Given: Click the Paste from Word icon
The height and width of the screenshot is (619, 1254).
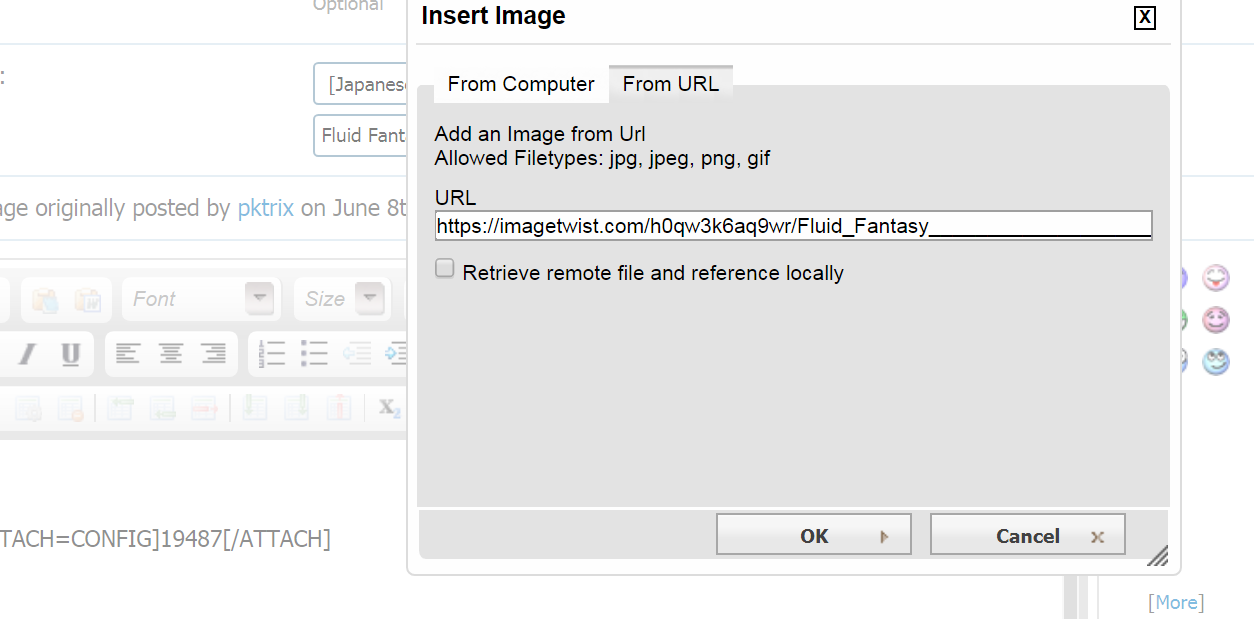Looking at the screenshot, I should point(87,299).
